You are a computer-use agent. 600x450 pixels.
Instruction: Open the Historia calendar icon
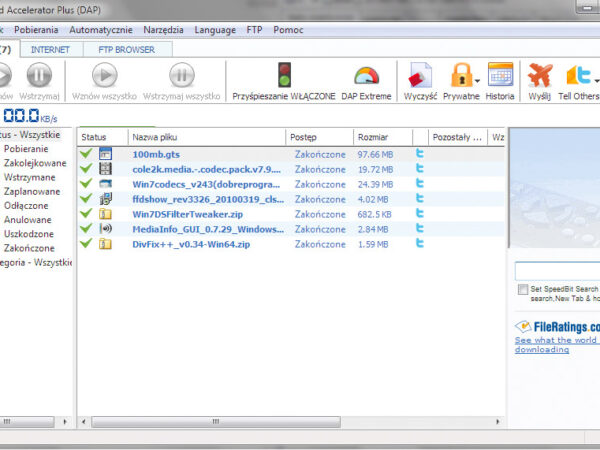coord(500,75)
